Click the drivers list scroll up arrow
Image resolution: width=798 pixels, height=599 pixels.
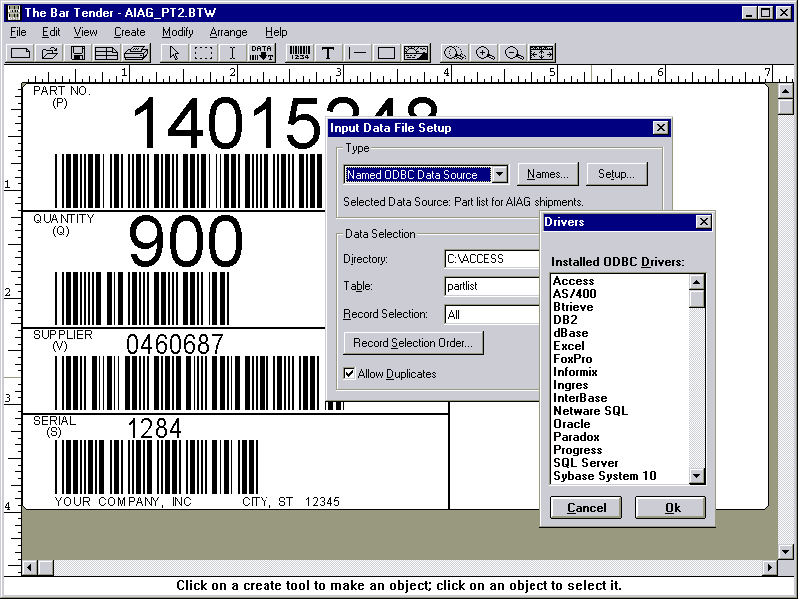(x=696, y=281)
